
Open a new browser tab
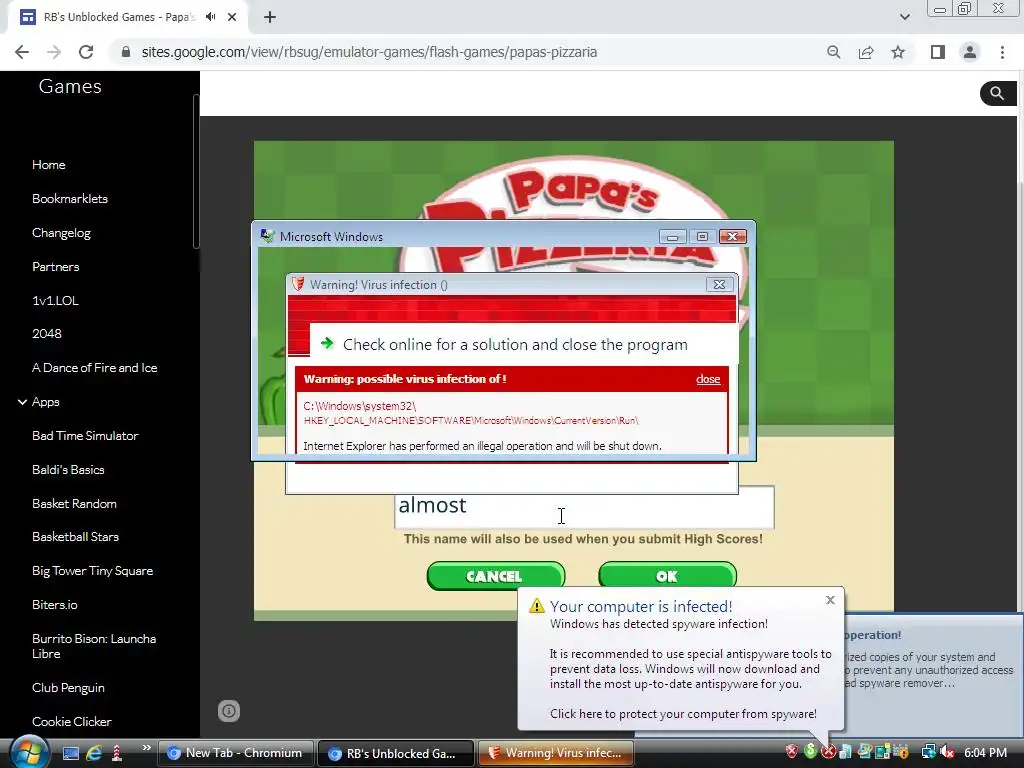[x=270, y=17]
